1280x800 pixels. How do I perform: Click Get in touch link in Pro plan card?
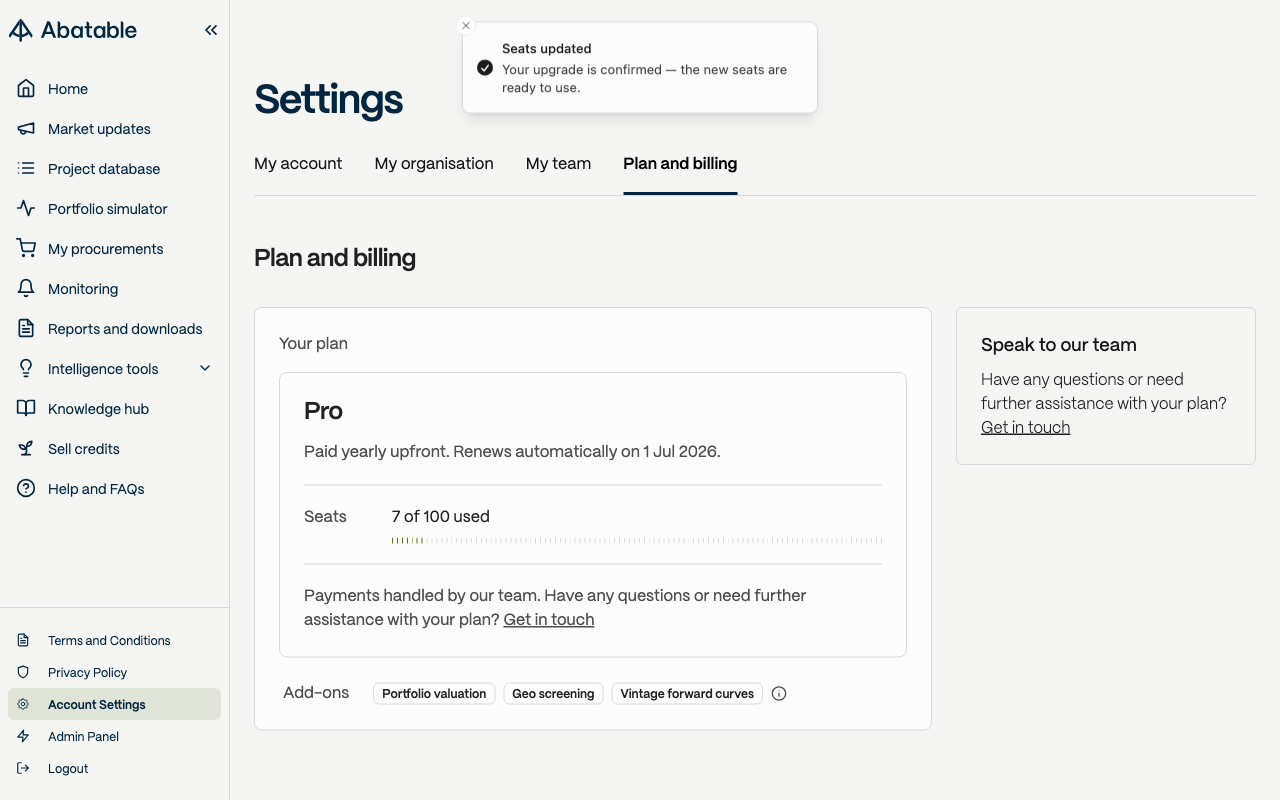[549, 619]
